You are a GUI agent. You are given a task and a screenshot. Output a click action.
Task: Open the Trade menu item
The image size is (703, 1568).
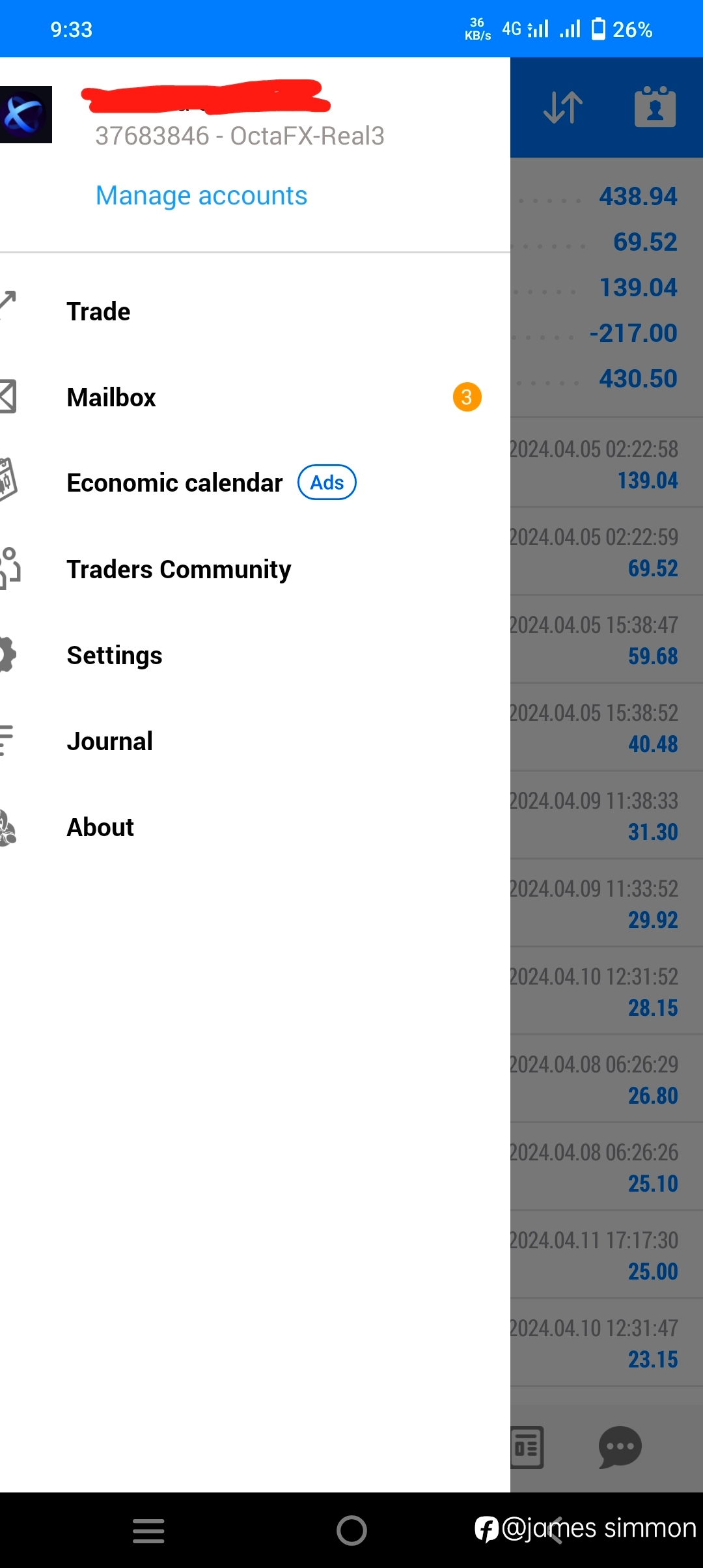pos(255,311)
